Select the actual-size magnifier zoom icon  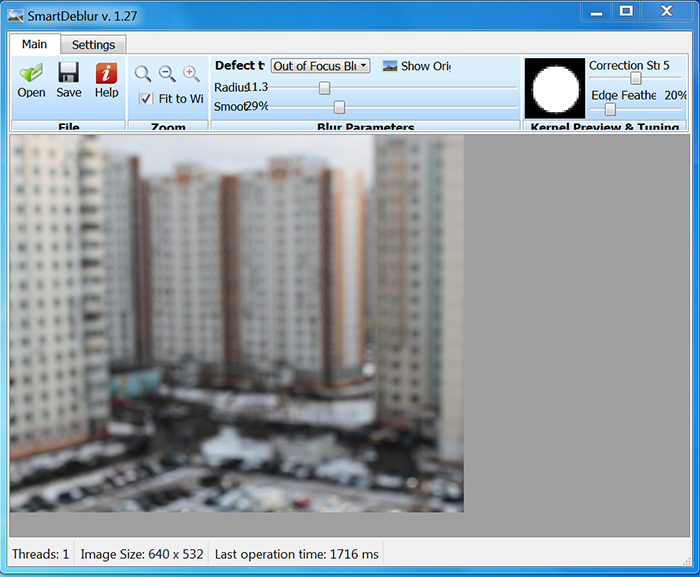coord(143,74)
